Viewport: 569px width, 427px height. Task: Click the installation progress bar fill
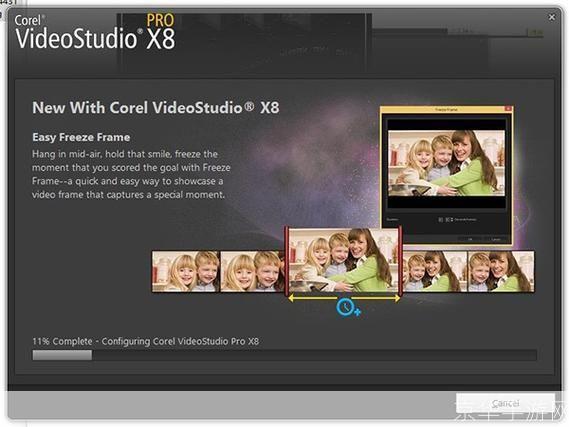pos(62,355)
